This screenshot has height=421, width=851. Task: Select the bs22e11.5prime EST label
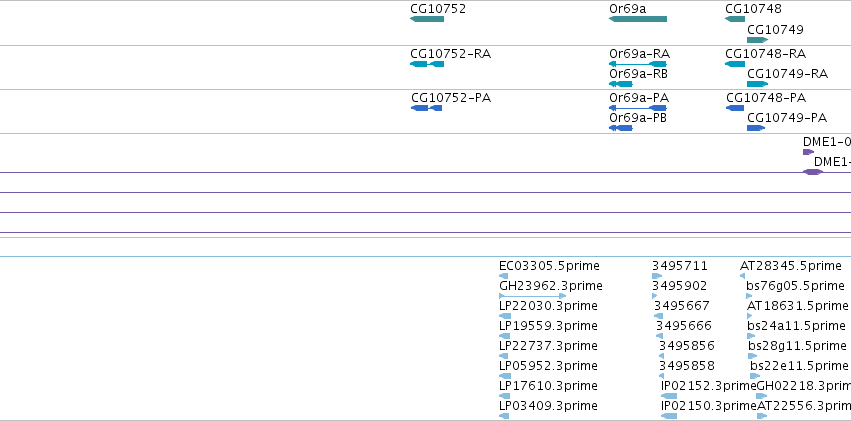click(x=799, y=366)
